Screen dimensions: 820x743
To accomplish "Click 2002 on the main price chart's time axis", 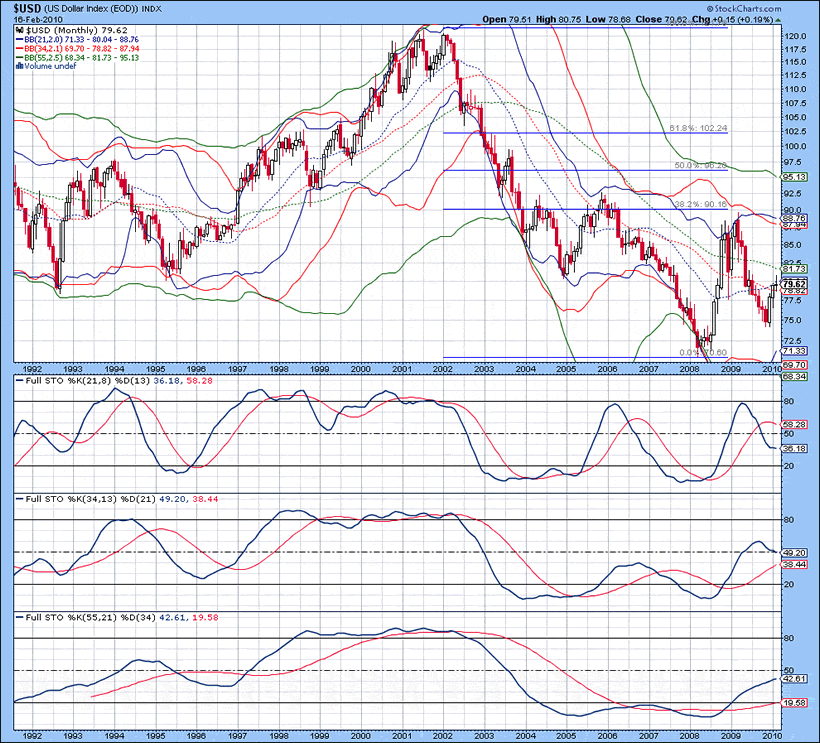I will pyautogui.click(x=444, y=368).
